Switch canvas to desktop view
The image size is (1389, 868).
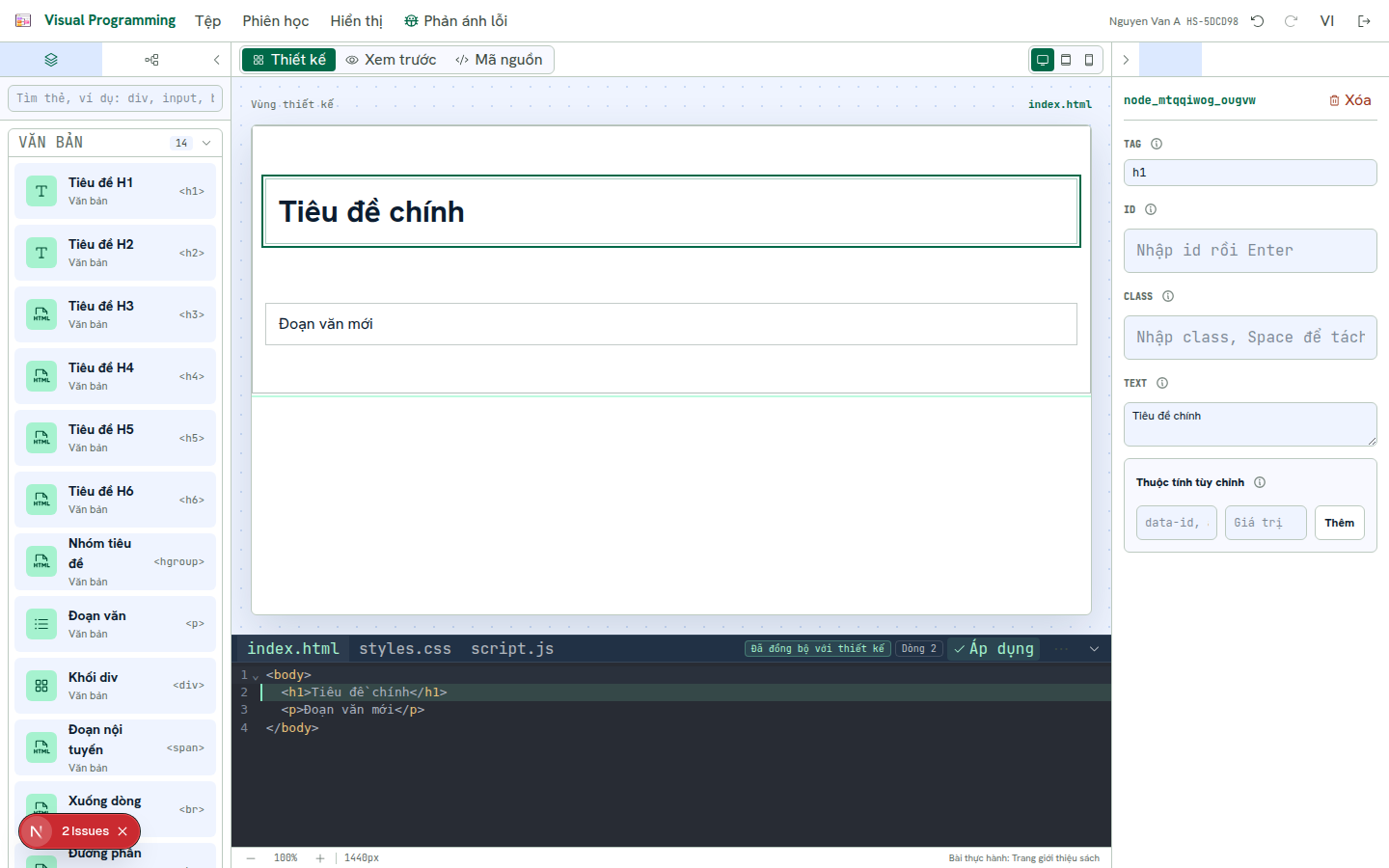coord(1043,60)
